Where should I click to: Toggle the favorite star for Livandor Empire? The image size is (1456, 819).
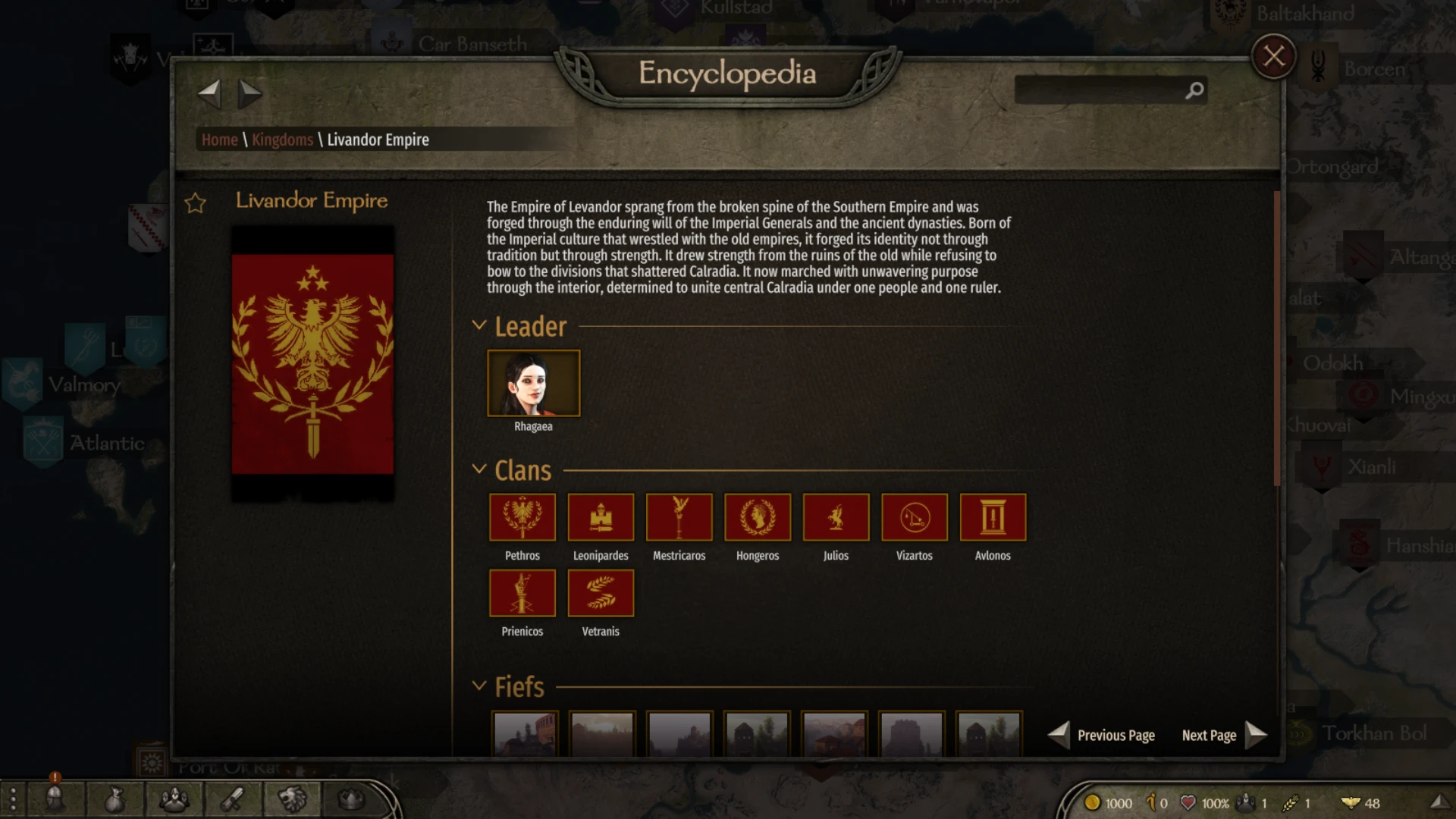click(x=196, y=203)
